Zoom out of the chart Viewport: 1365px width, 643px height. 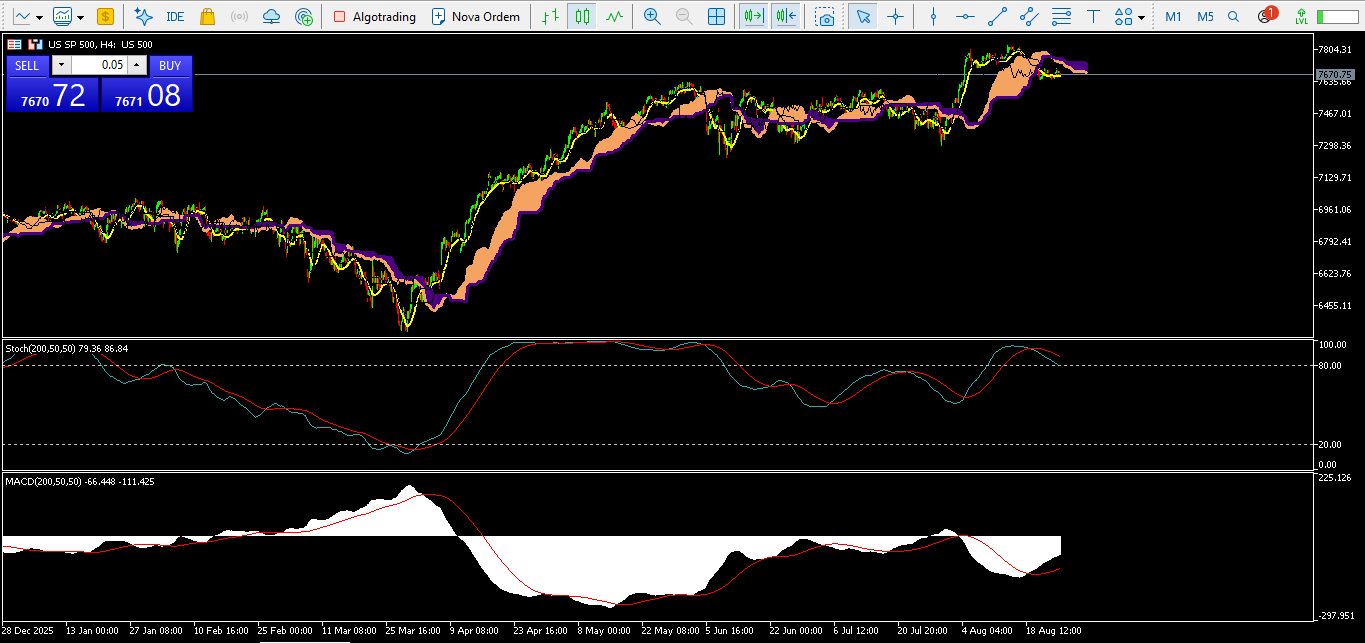[x=684, y=16]
